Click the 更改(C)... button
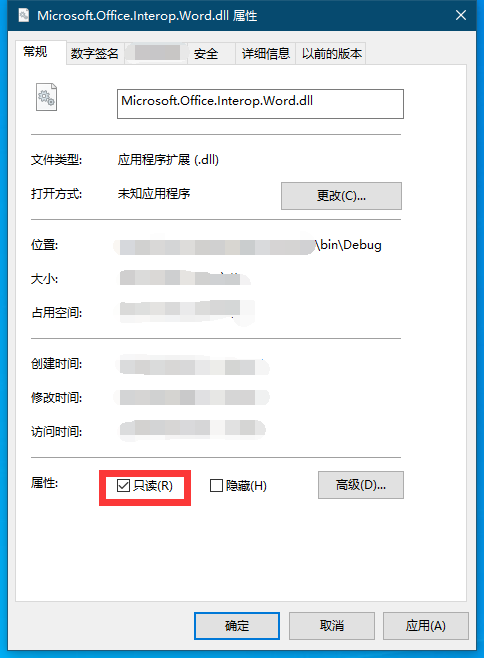 click(341, 196)
